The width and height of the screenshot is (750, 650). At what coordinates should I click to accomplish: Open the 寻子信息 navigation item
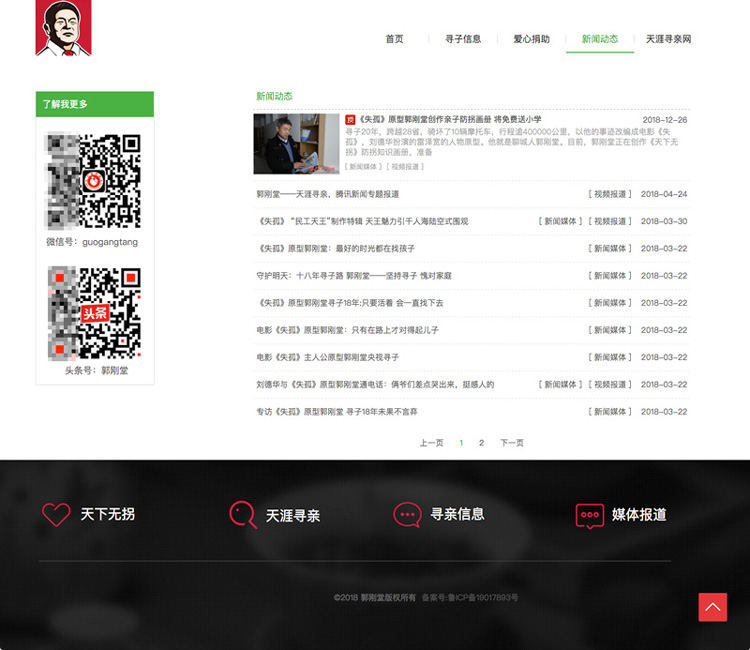[x=463, y=39]
